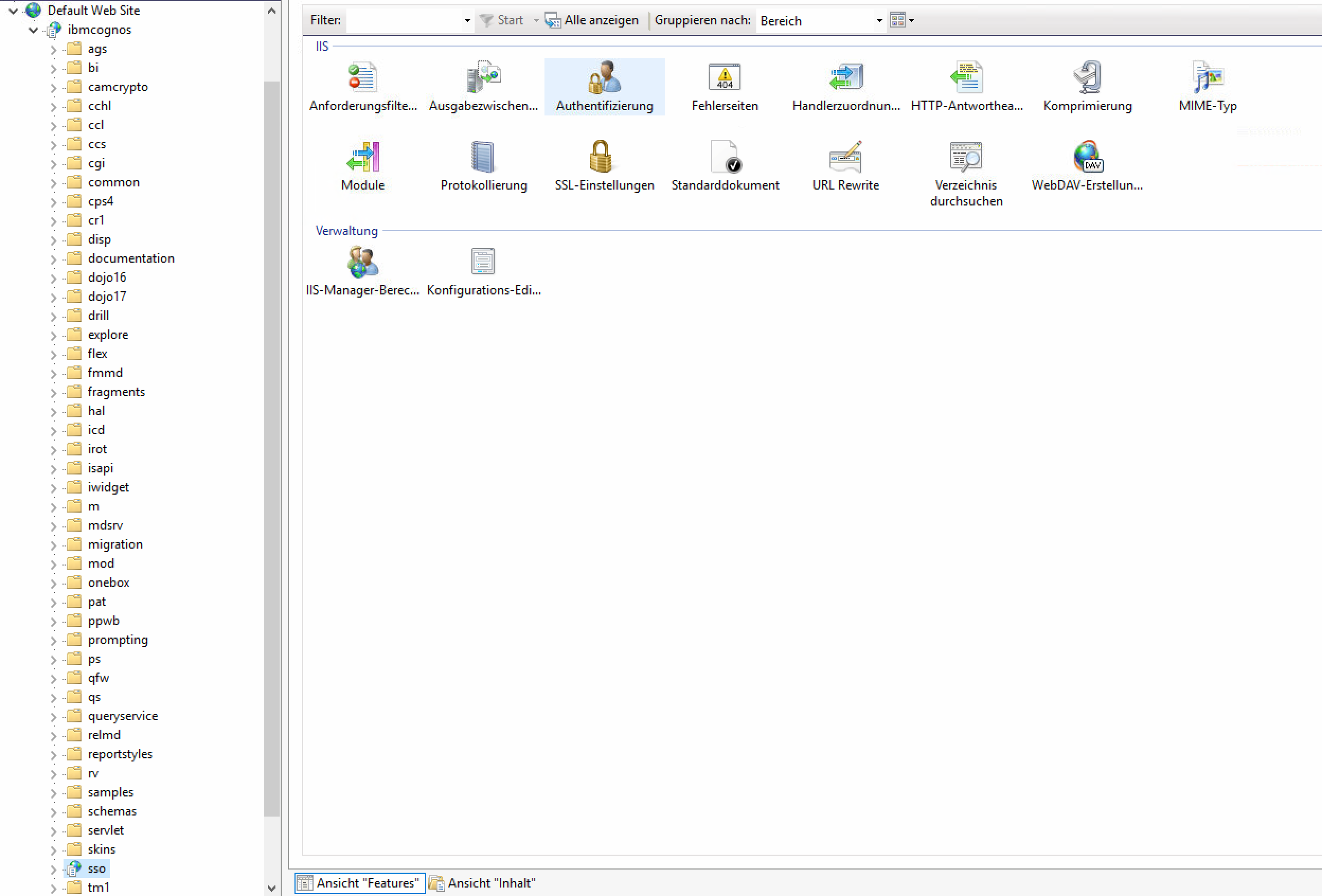This screenshot has height=896, width=1322.
Task: Click Alle anzeigen button
Action: coord(592,21)
